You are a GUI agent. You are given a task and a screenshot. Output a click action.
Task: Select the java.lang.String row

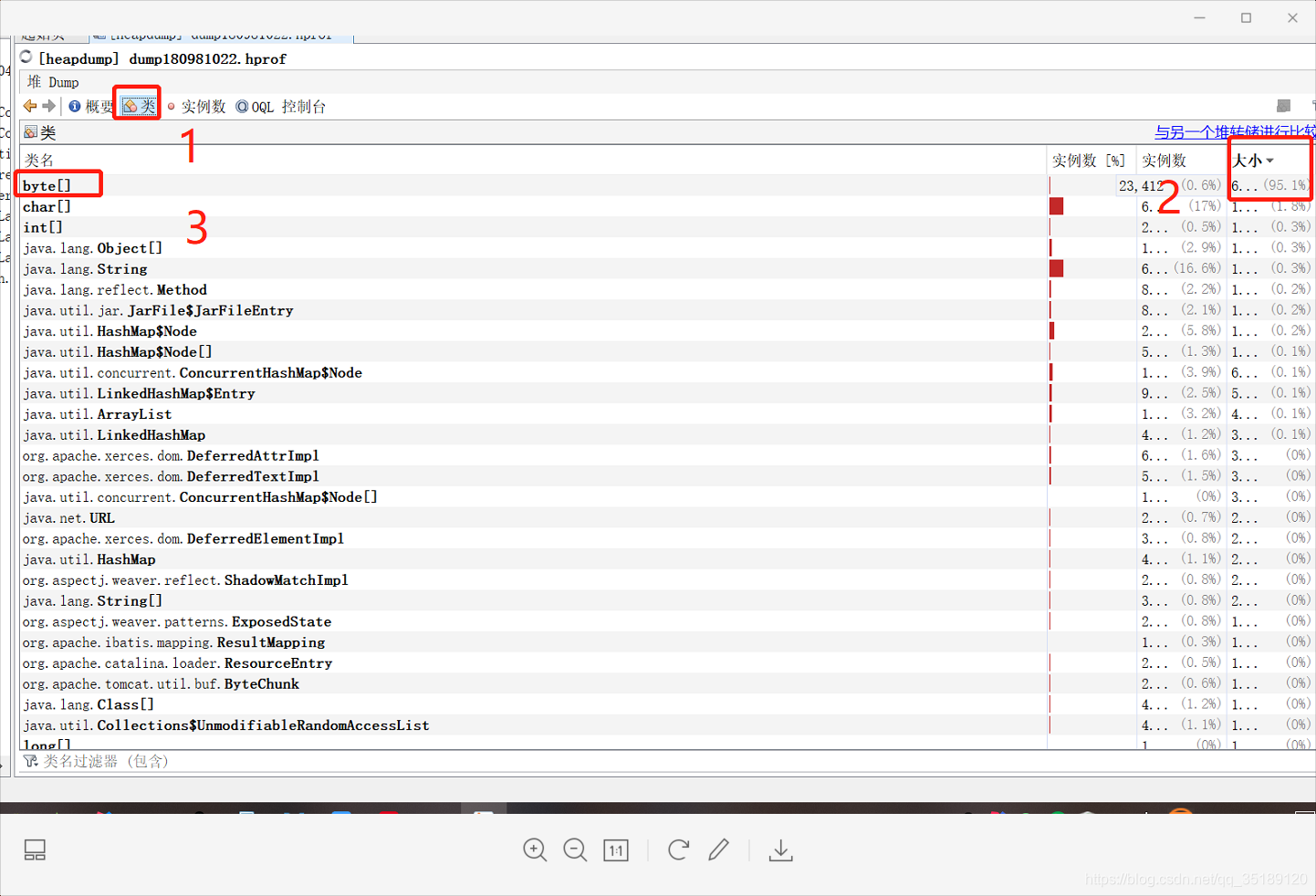pos(666,269)
